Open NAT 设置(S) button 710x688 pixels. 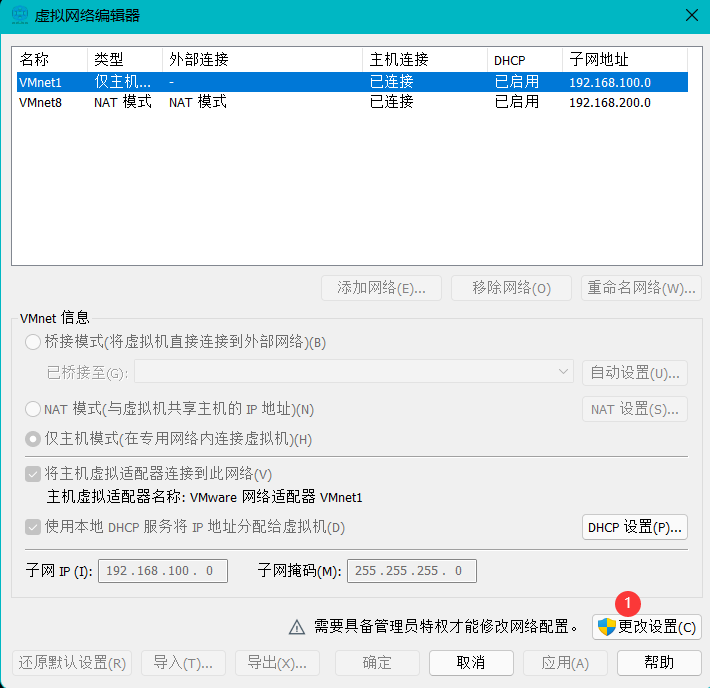[x=635, y=409]
